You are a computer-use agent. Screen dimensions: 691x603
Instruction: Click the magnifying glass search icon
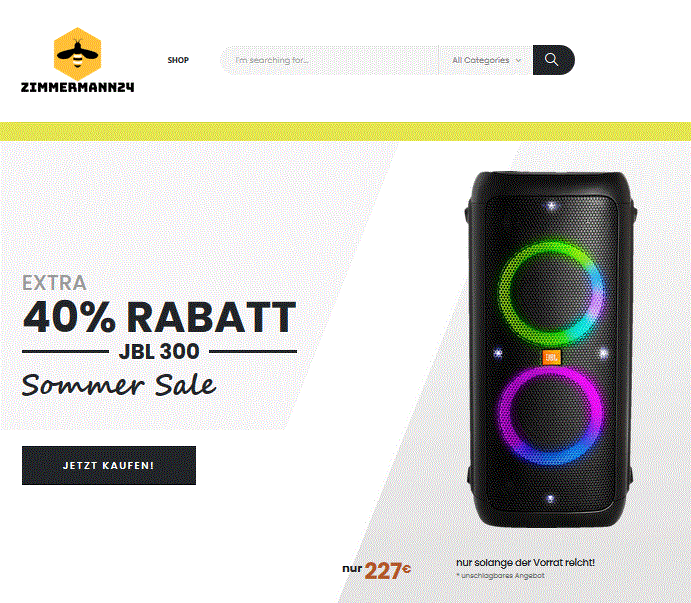(551, 60)
